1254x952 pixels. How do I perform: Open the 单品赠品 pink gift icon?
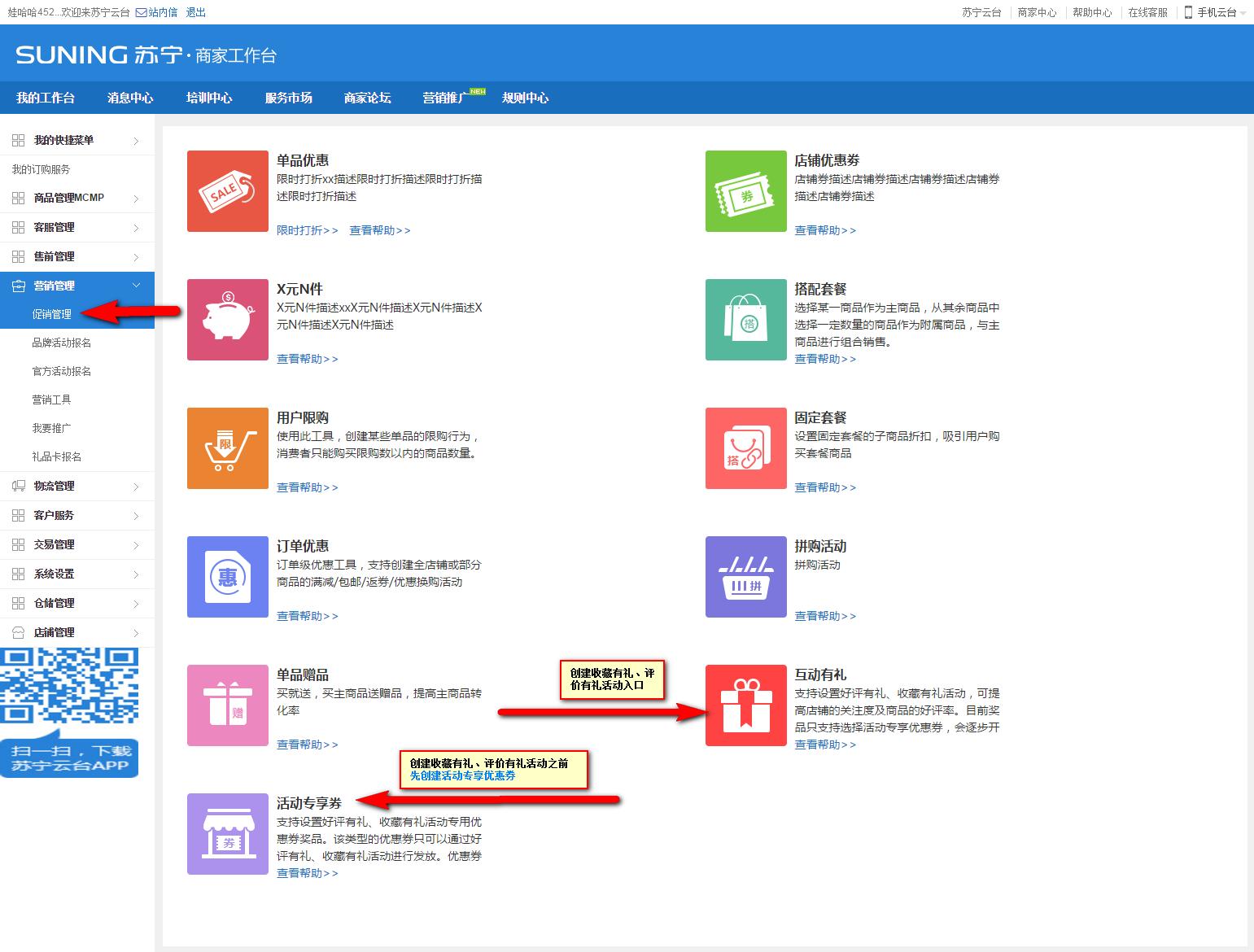[228, 705]
